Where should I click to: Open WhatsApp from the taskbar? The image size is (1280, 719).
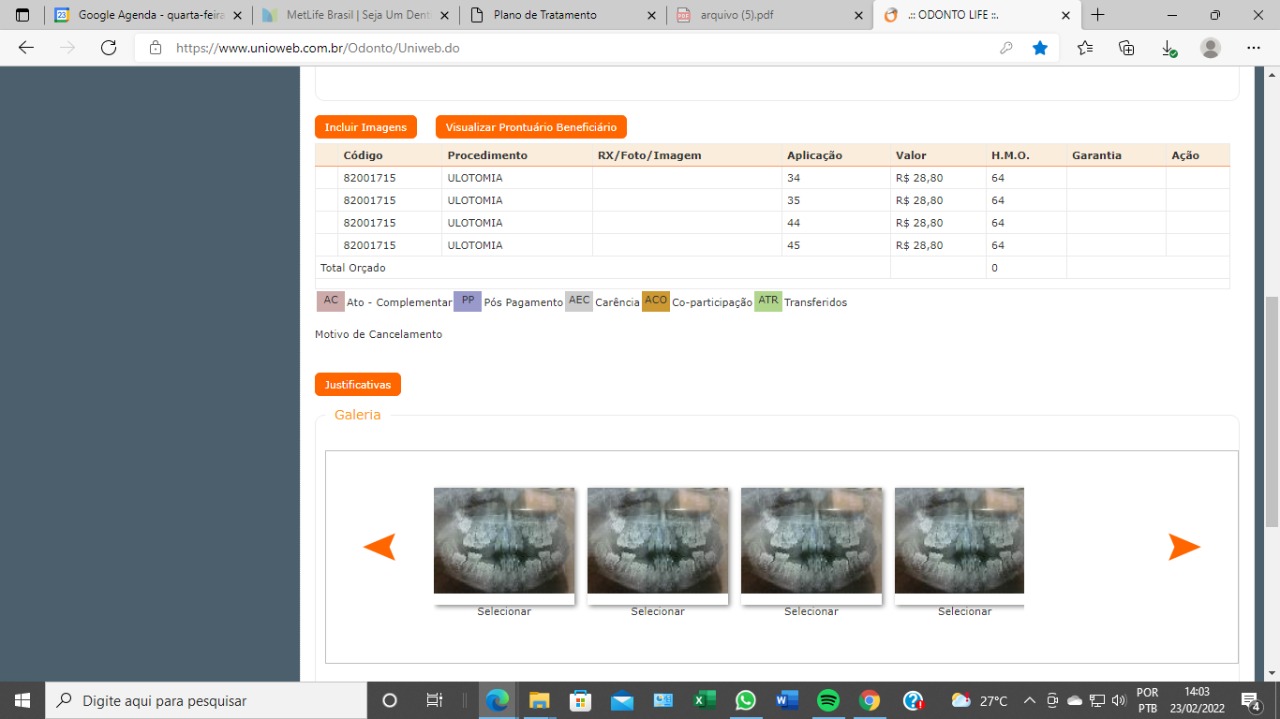click(746, 700)
